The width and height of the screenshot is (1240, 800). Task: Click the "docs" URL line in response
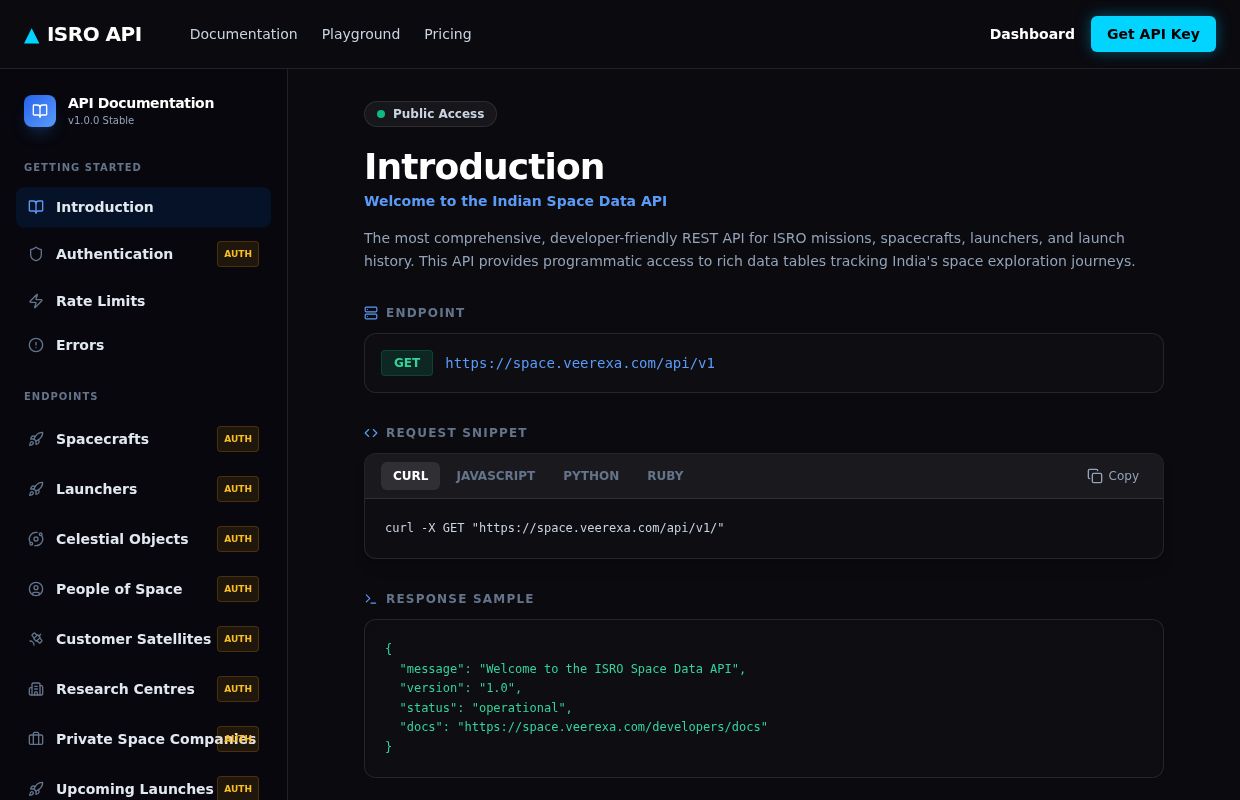tap(584, 727)
